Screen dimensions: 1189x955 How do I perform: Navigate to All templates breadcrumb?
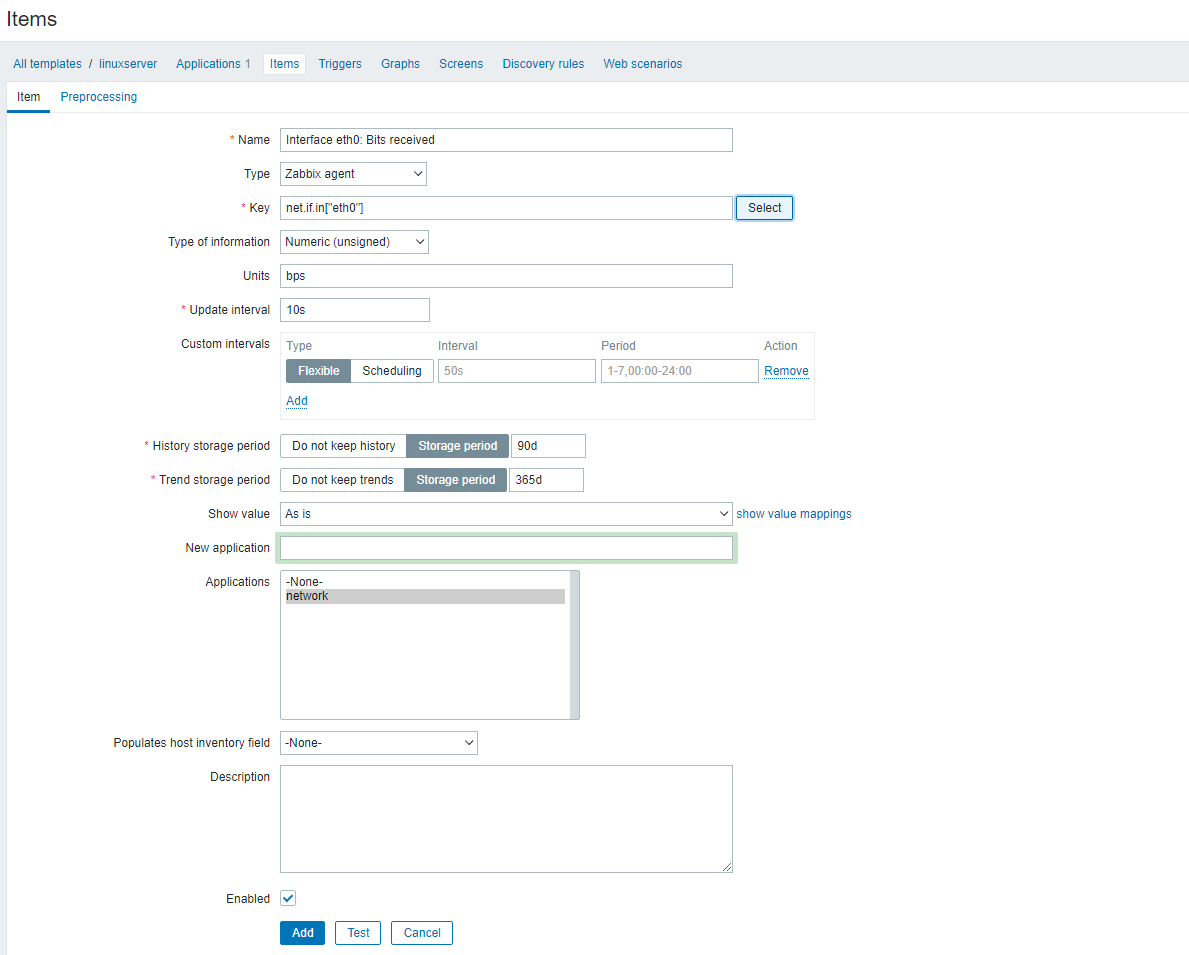47,64
